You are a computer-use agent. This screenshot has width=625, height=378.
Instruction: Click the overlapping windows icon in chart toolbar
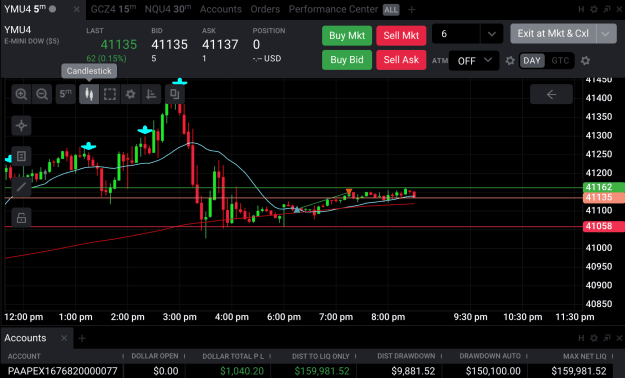[x=175, y=94]
